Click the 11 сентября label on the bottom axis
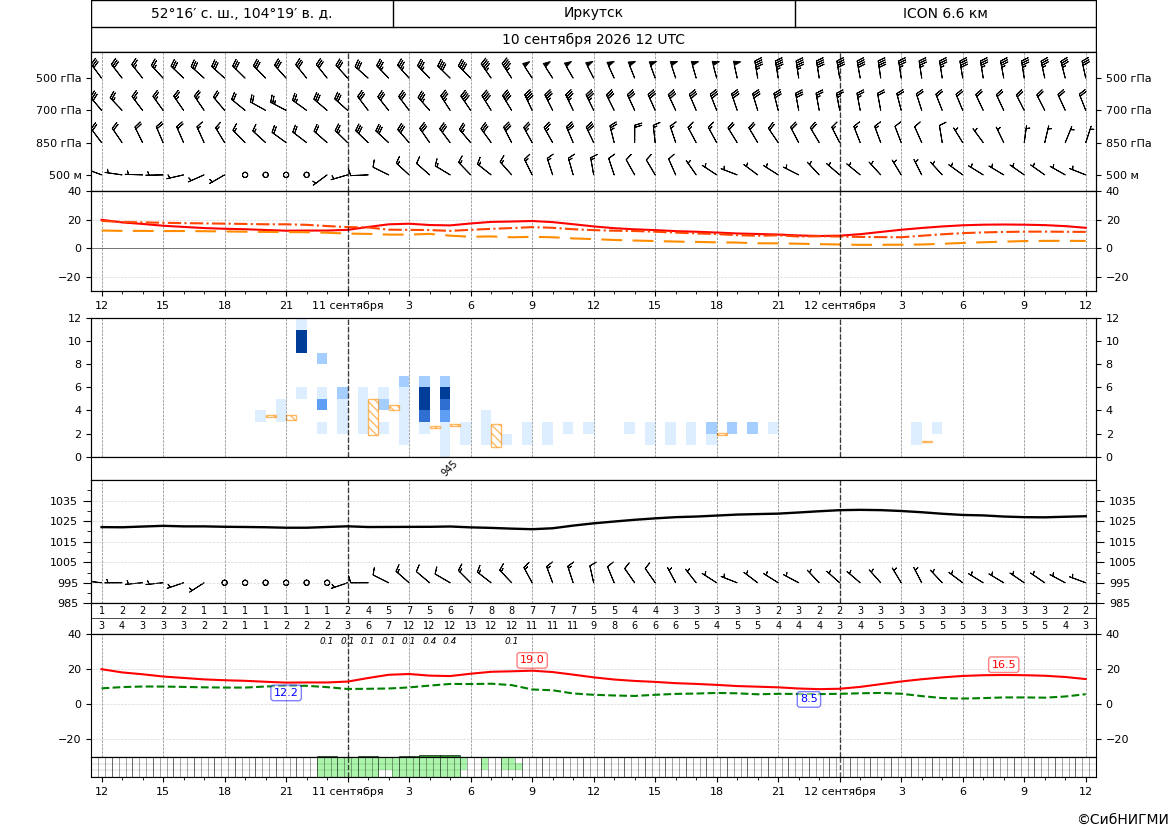Viewport: 1169px width, 827px height. click(x=347, y=791)
